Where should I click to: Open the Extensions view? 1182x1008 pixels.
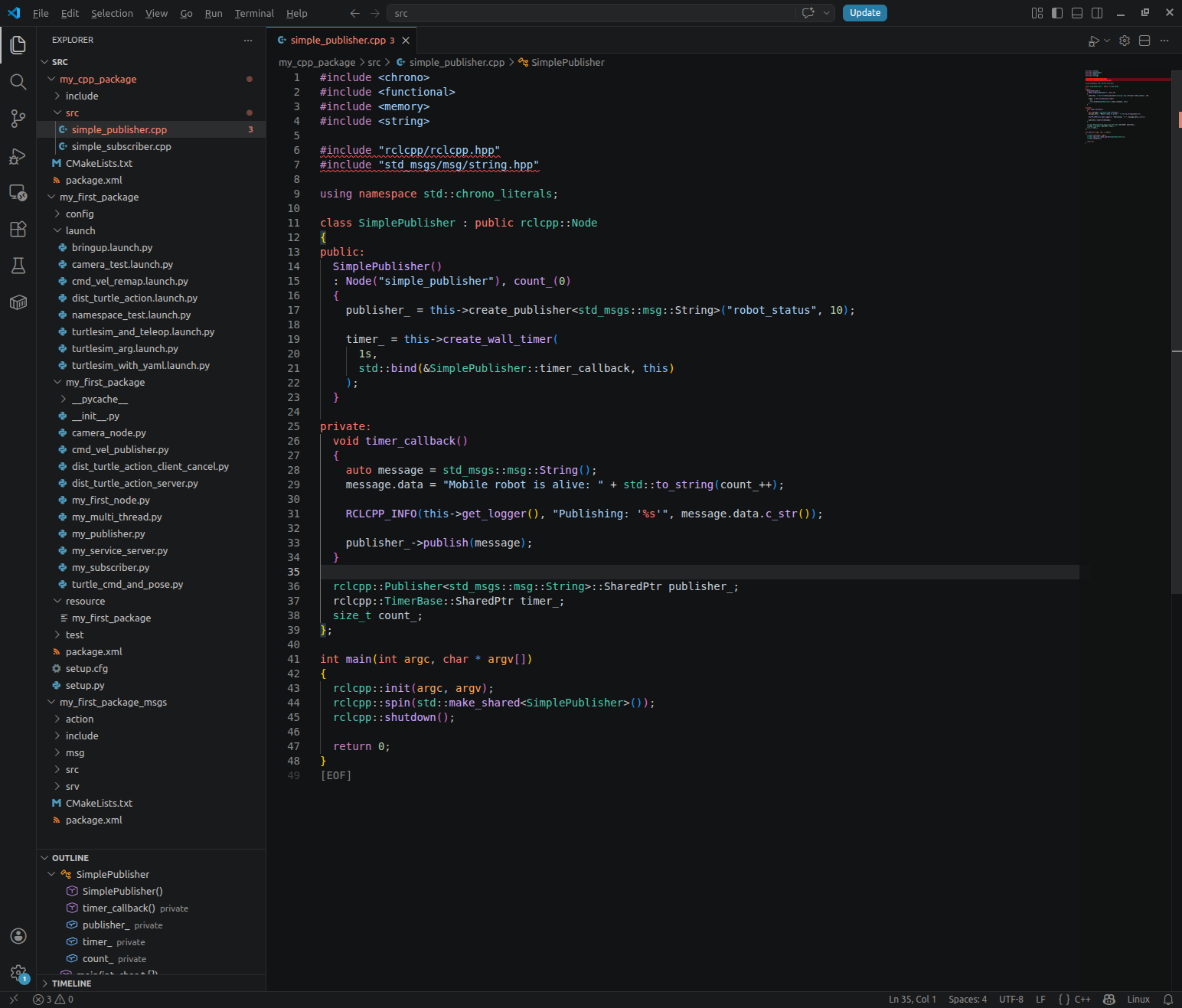18,229
